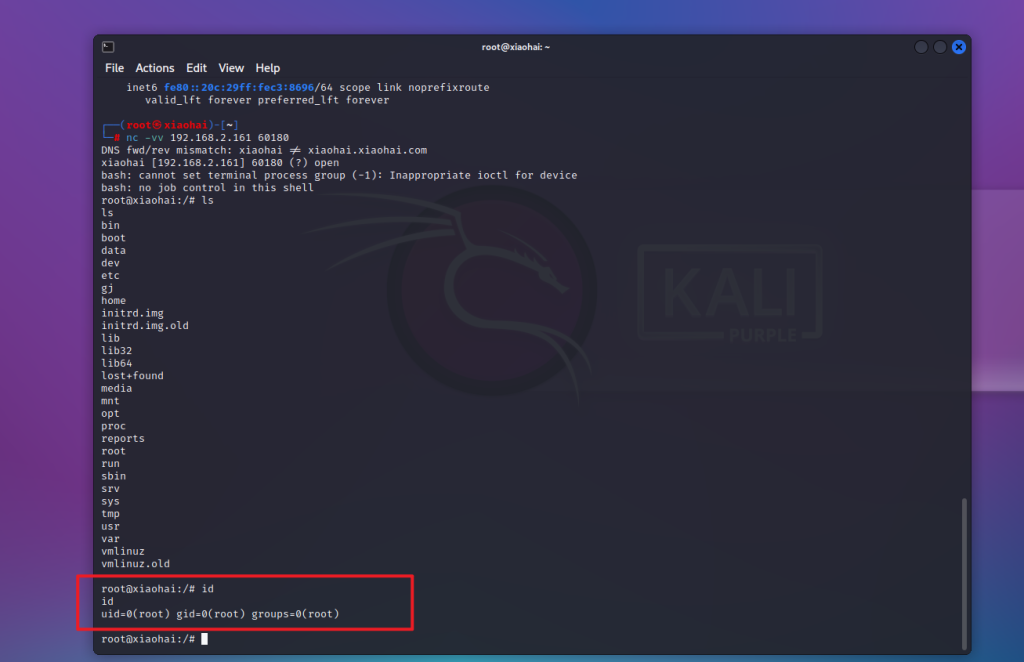
Task: Open the Actions menu
Action: (155, 68)
